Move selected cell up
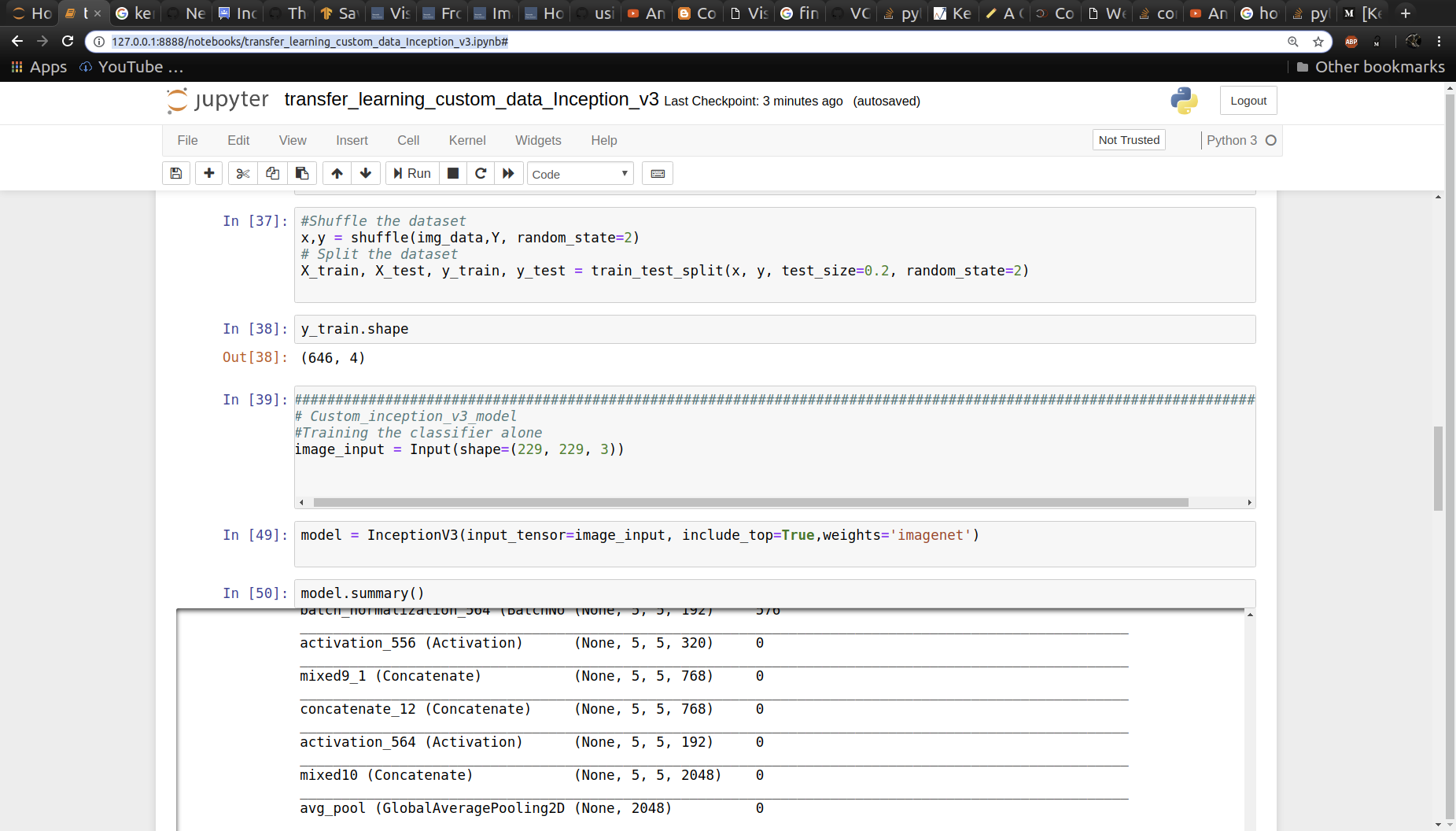The image size is (1456, 831). tap(336, 173)
